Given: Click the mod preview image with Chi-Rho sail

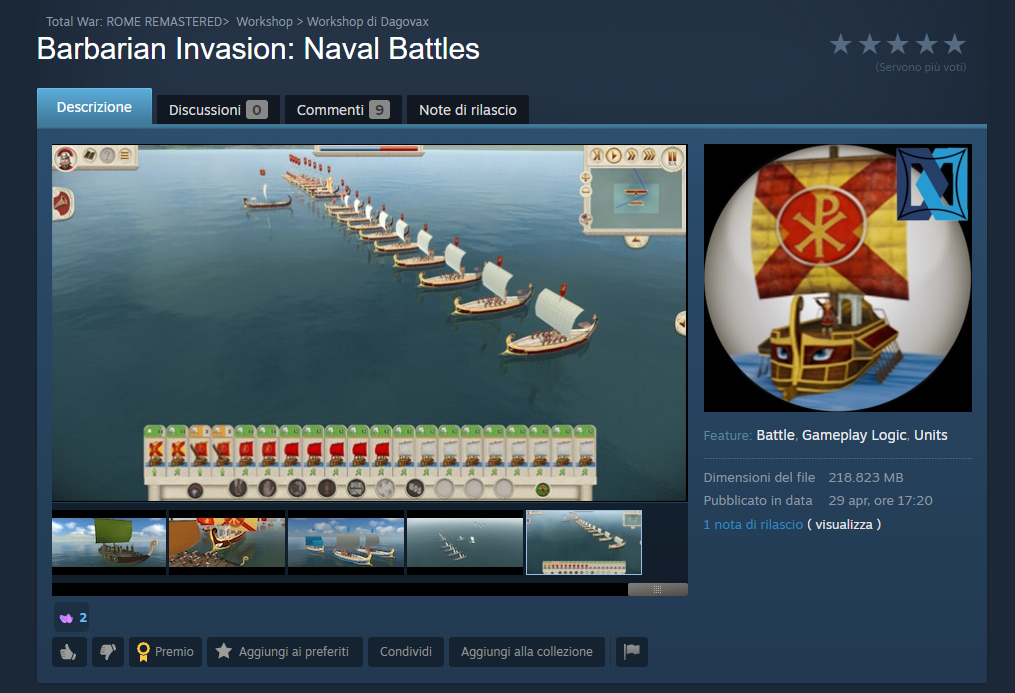Looking at the screenshot, I should click(x=838, y=278).
